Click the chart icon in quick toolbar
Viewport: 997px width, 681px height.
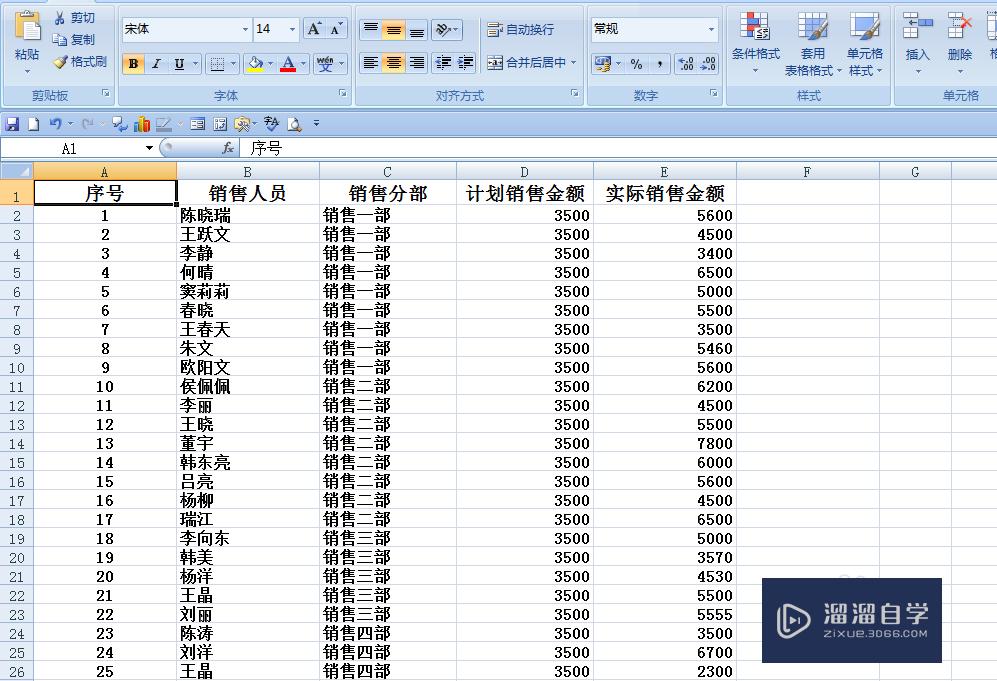[142, 124]
